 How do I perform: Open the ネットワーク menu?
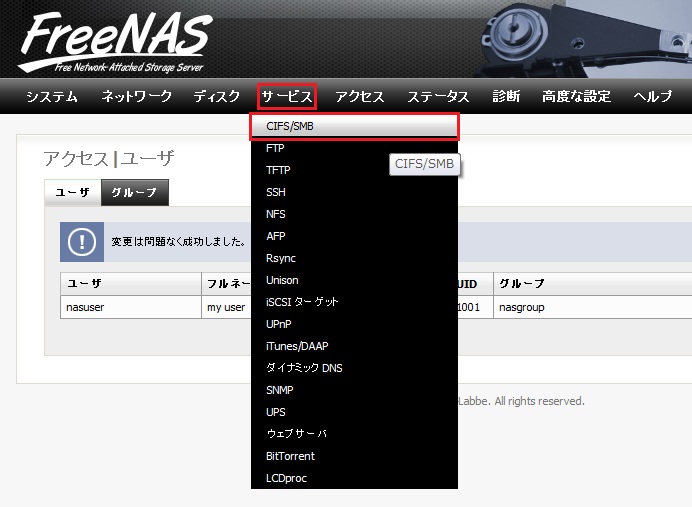pyautogui.click(x=136, y=96)
